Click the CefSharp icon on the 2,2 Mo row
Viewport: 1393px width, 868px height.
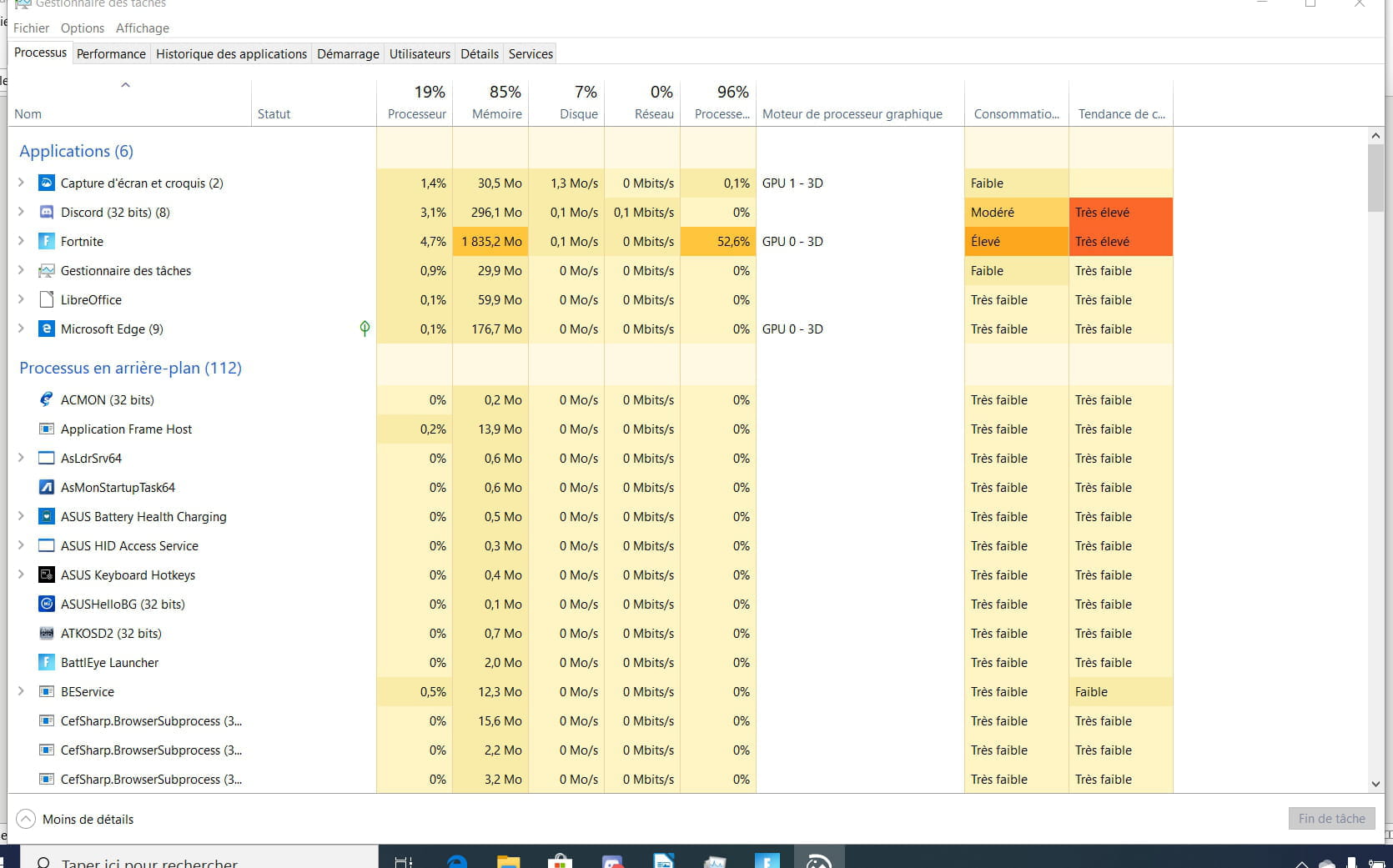pos(47,750)
